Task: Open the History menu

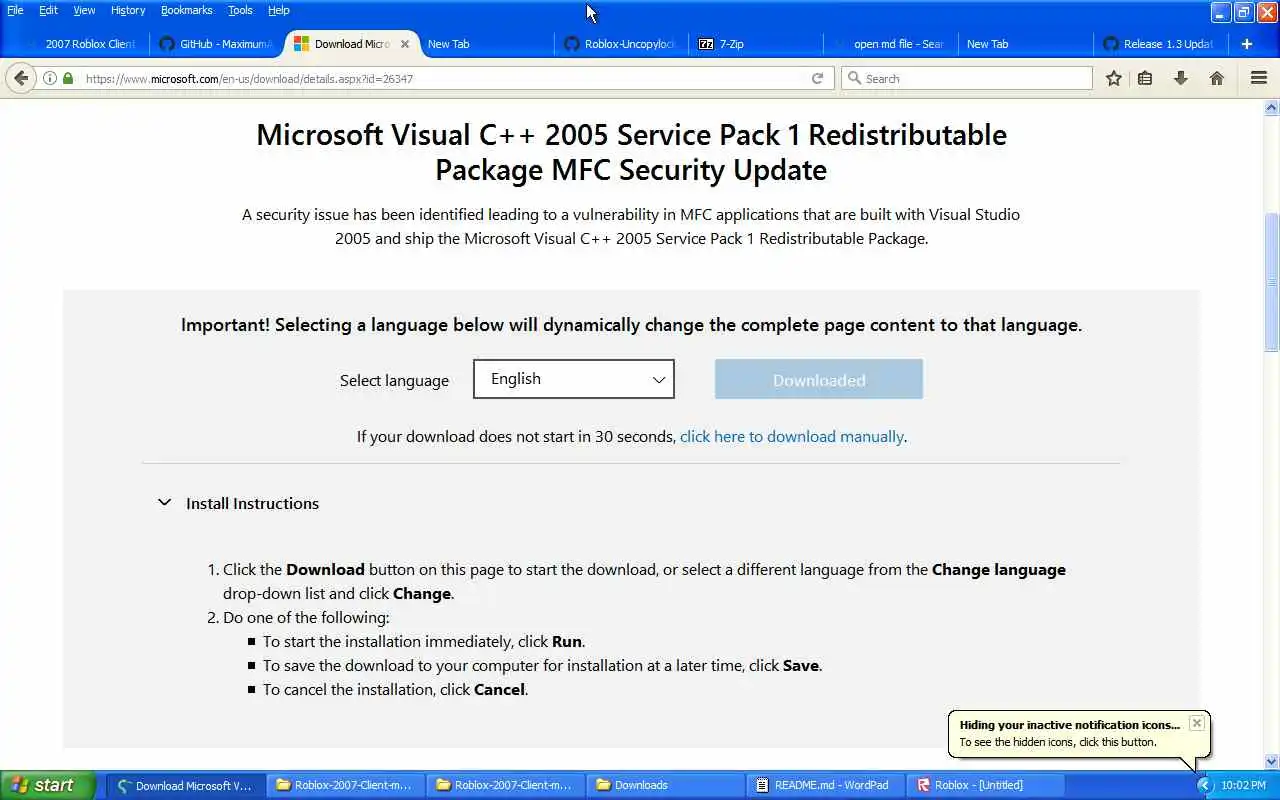Action: tap(128, 10)
